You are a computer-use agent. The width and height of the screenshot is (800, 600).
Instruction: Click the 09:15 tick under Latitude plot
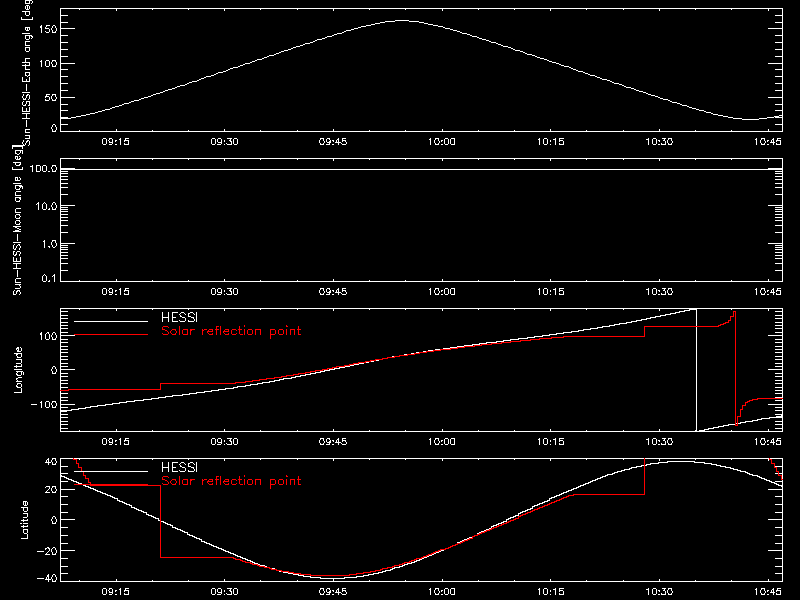115,591
